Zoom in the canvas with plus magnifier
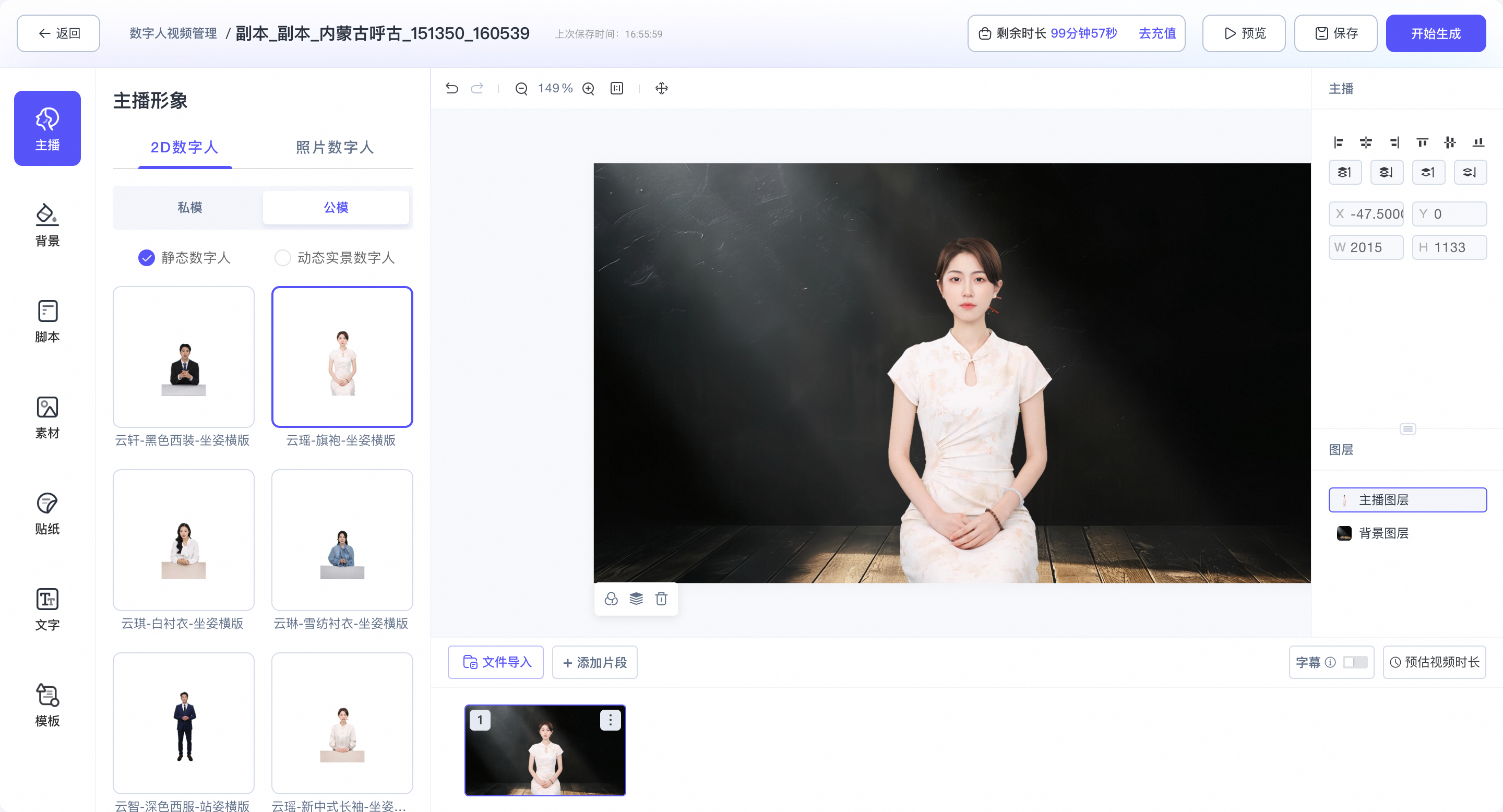 click(x=589, y=89)
